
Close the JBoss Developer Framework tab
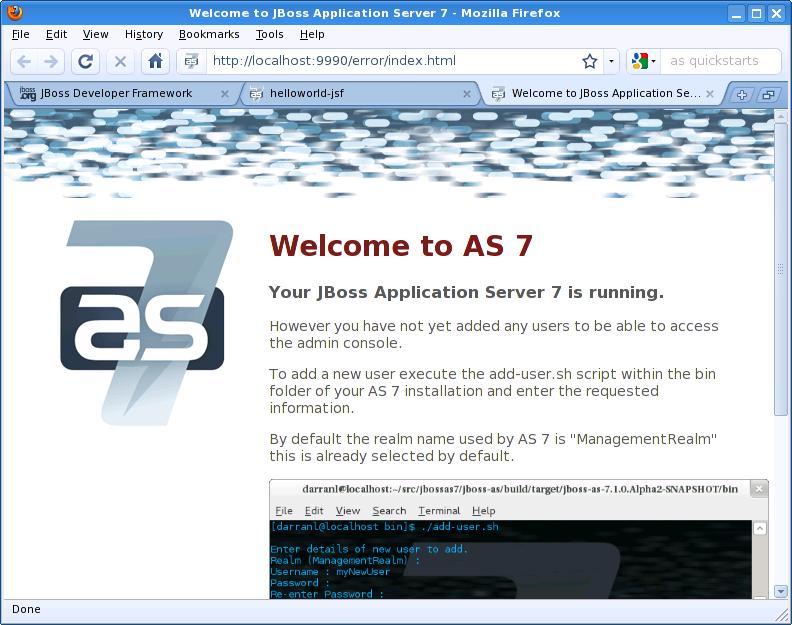point(225,94)
